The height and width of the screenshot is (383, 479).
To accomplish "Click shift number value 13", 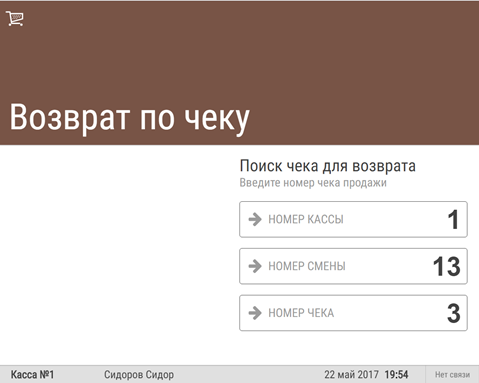I will tap(447, 266).
